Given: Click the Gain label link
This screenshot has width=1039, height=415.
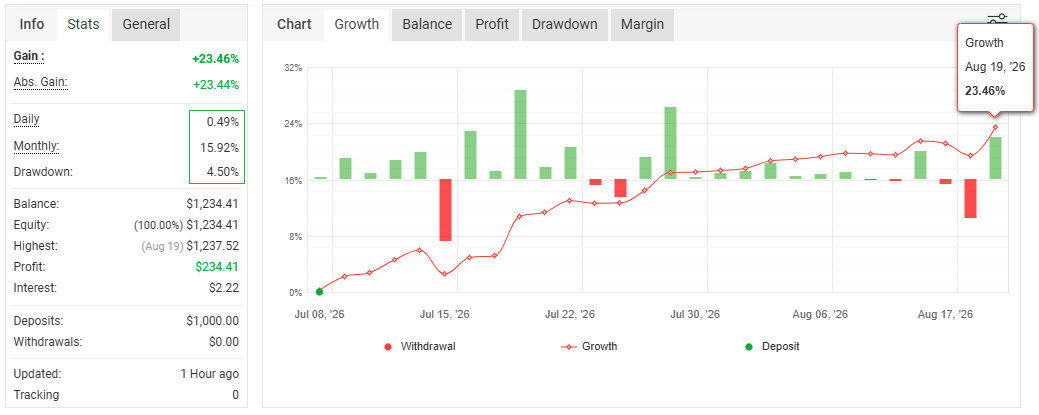Looking at the screenshot, I should (x=29, y=56).
